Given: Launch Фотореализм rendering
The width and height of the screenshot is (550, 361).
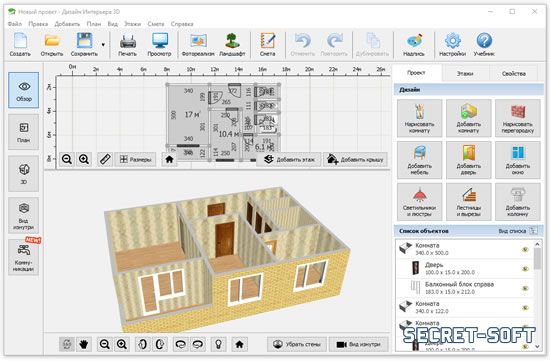Looking at the screenshot, I should click(198, 44).
